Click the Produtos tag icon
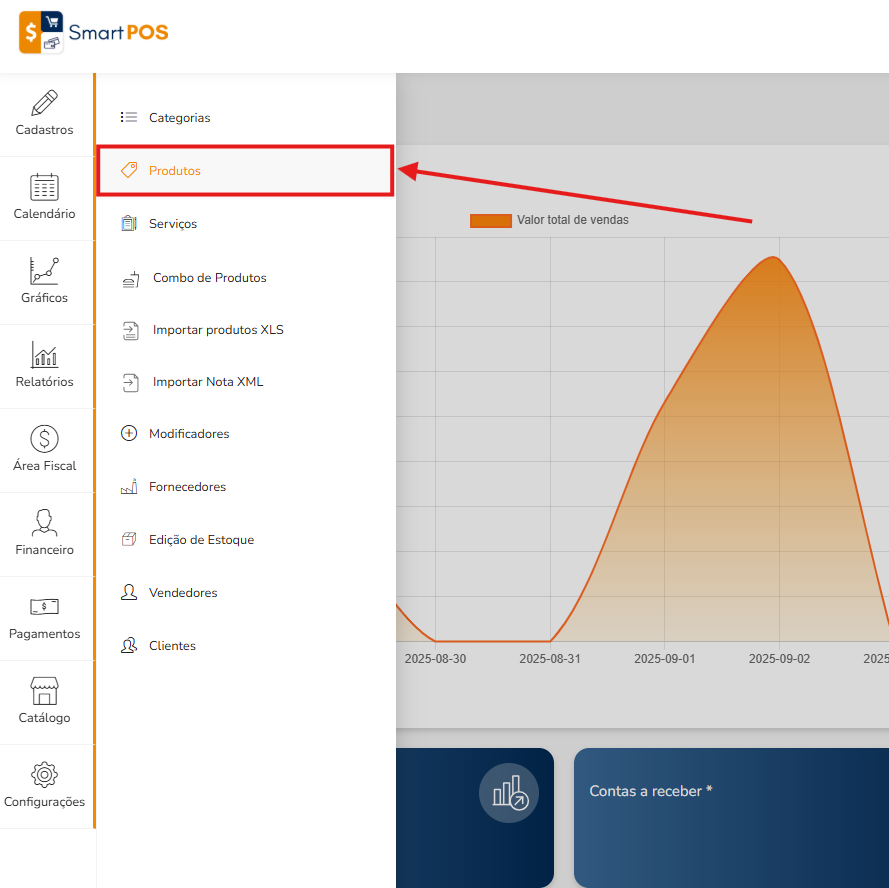The width and height of the screenshot is (889, 888). [x=129, y=170]
